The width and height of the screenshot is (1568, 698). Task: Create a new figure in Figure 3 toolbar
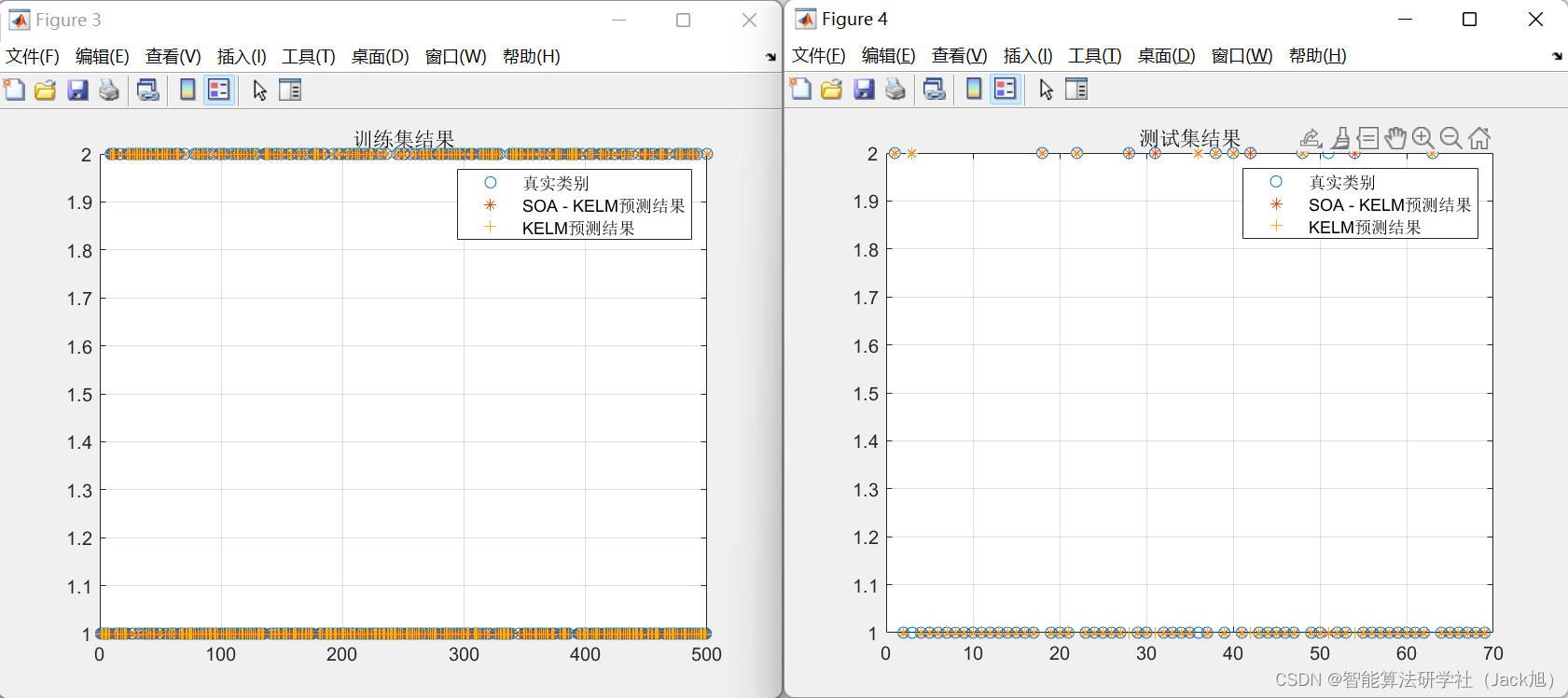click(15, 90)
